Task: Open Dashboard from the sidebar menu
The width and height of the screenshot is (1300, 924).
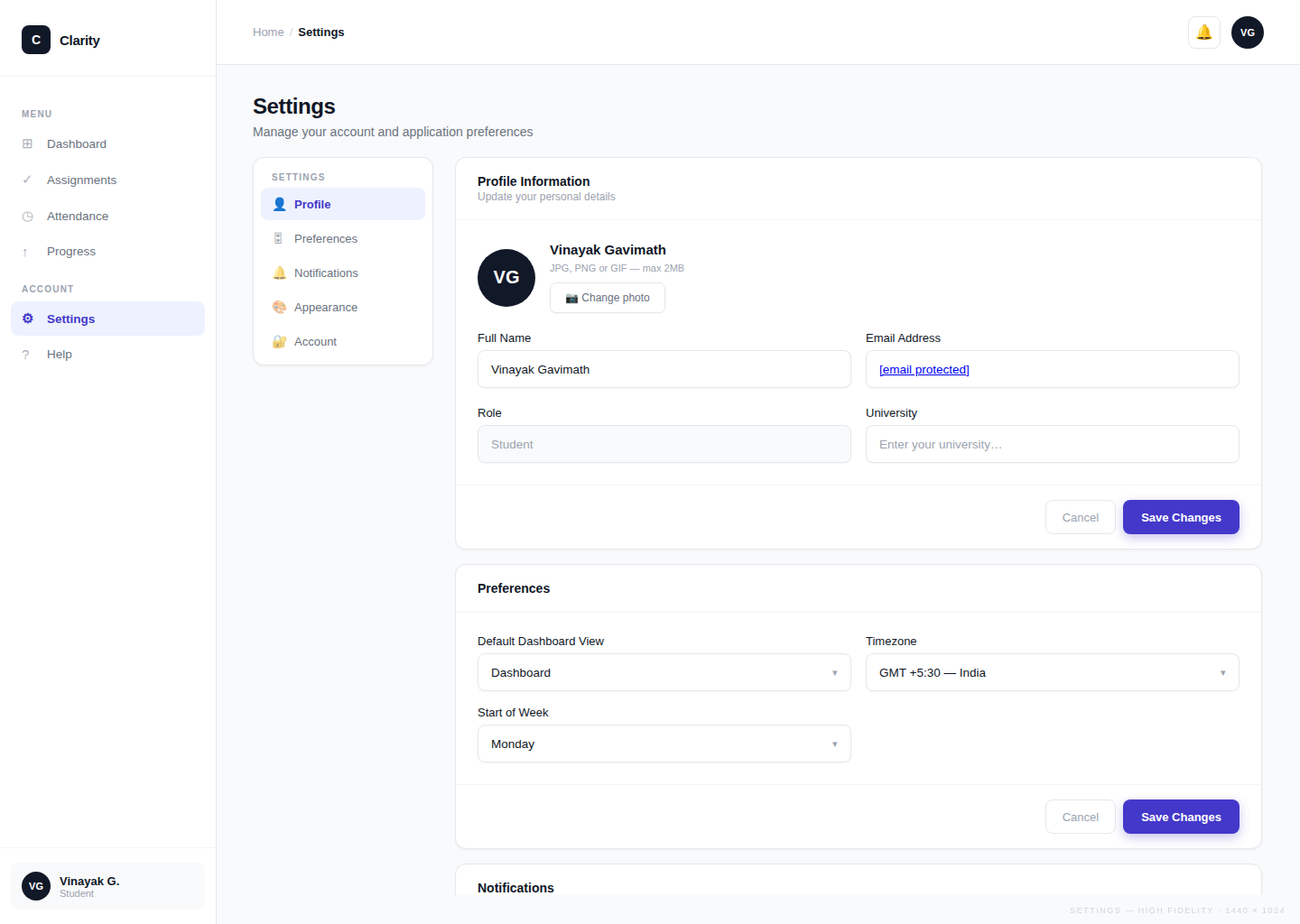Action: coord(77,144)
